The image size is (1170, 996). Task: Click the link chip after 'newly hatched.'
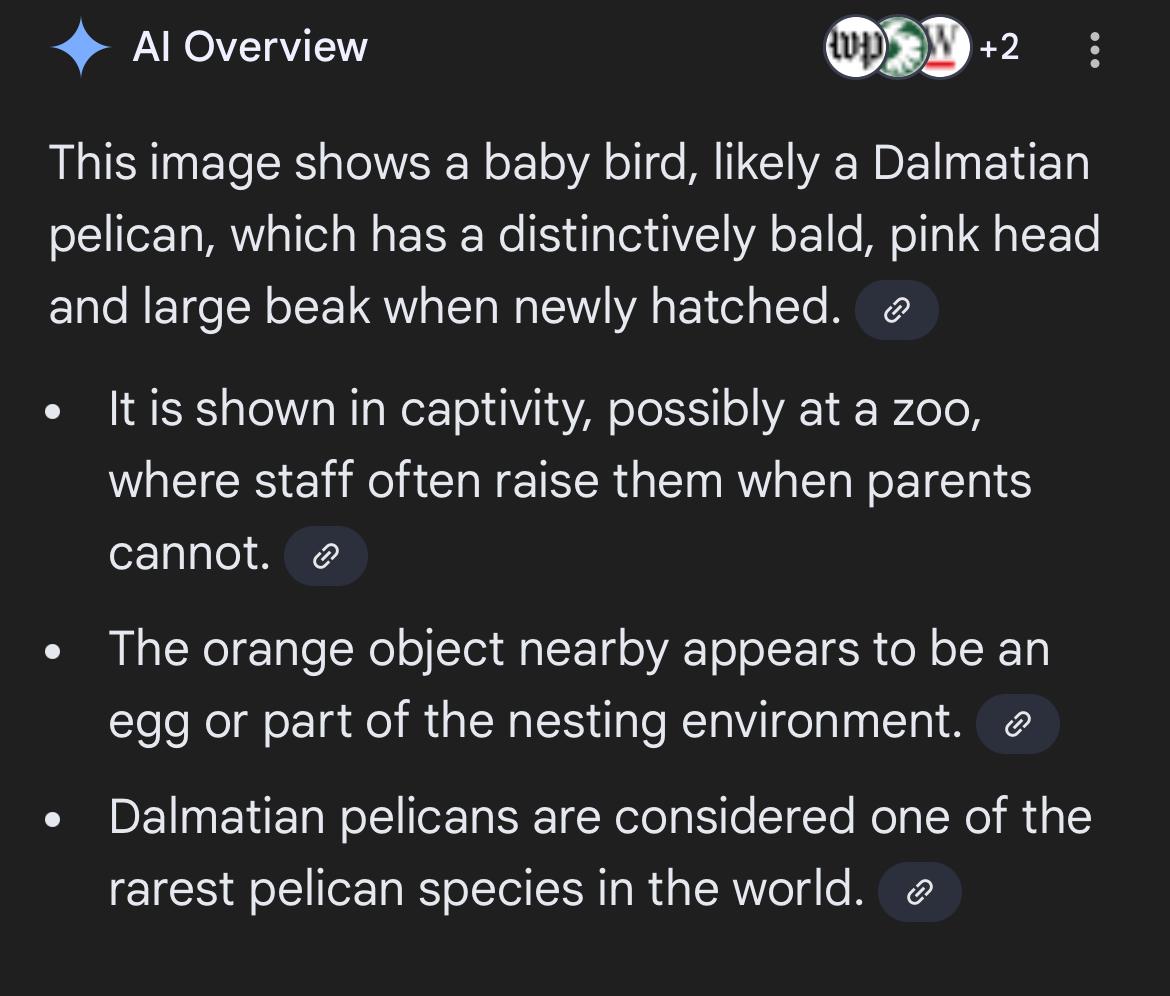pos(897,311)
